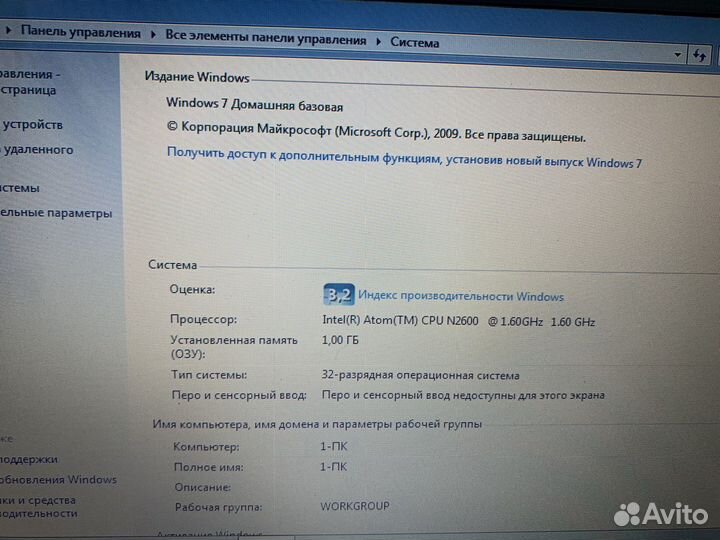The width and height of the screenshot is (720, 540).
Task: Click the Тип системы: label
Action: pyautogui.click(x=209, y=375)
